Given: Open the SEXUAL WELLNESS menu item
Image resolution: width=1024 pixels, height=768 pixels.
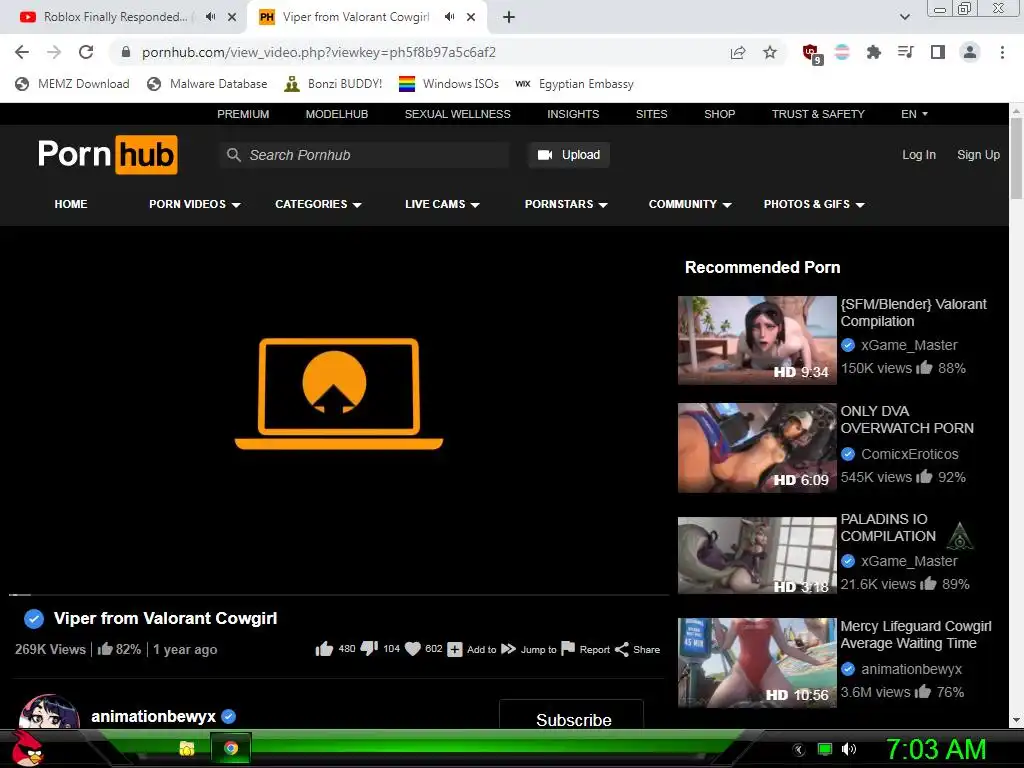Looking at the screenshot, I should pyautogui.click(x=457, y=114).
